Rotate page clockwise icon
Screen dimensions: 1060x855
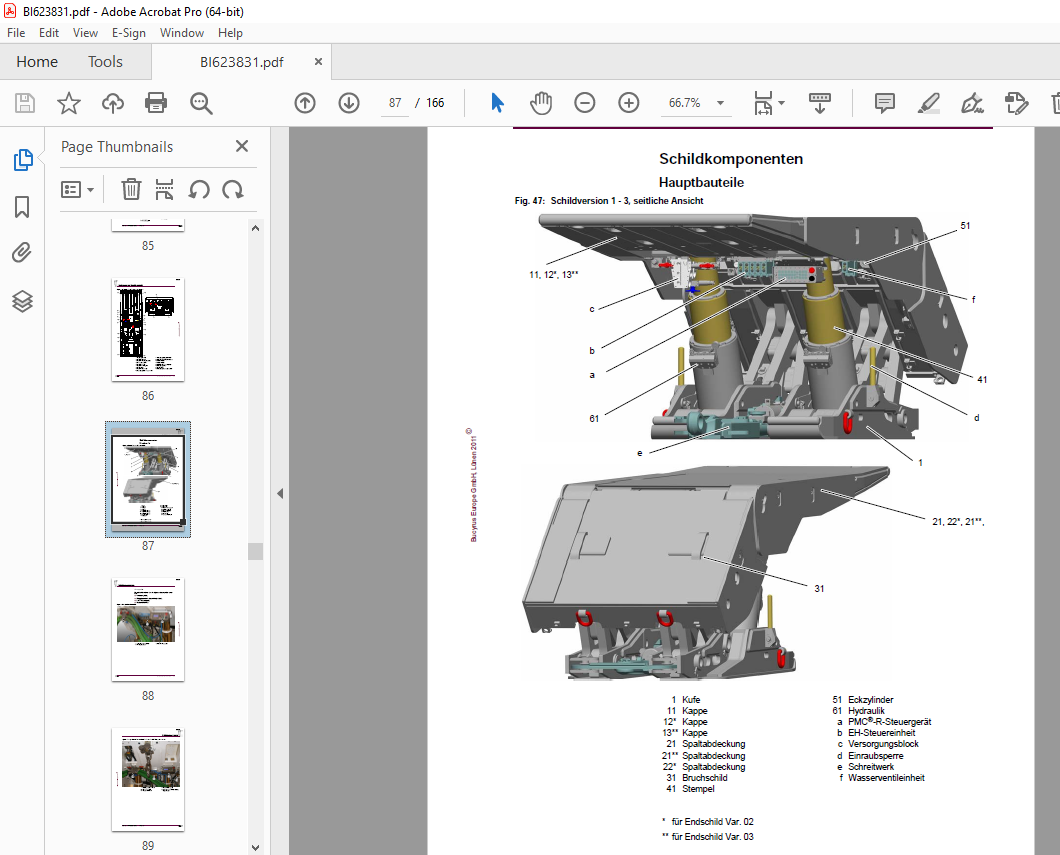[x=233, y=189]
